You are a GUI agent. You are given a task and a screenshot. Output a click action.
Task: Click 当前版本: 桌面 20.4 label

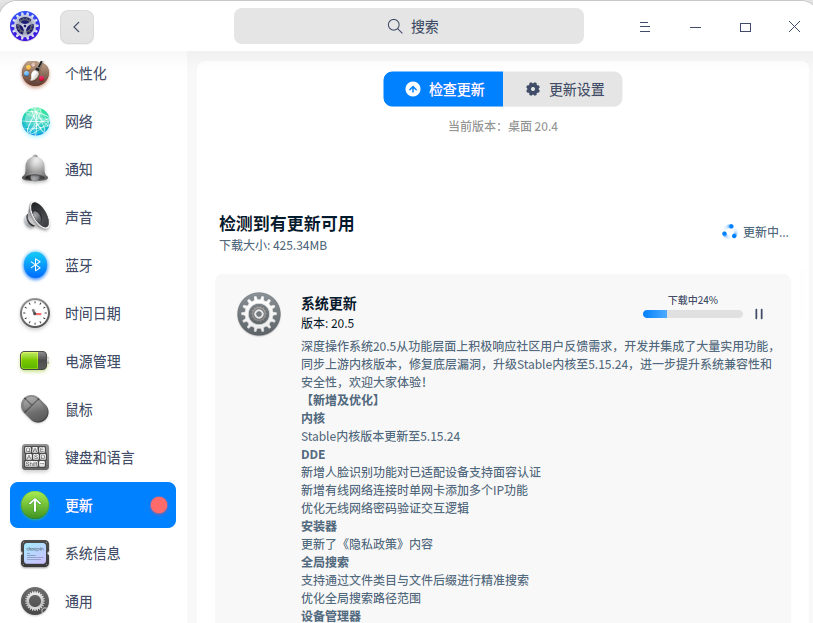coord(503,126)
